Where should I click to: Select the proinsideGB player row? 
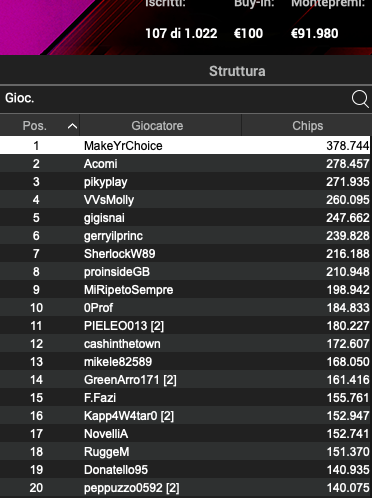point(185,271)
